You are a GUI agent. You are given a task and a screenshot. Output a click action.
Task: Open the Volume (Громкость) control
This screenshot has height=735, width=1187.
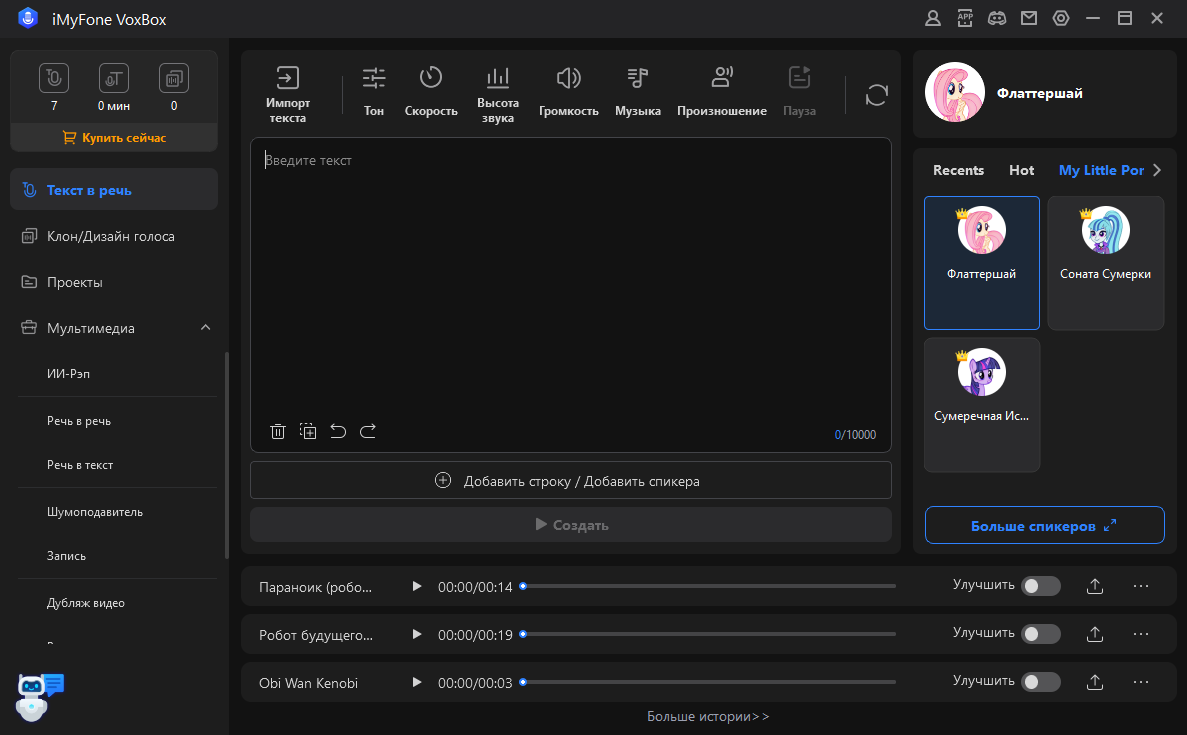pos(569,92)
